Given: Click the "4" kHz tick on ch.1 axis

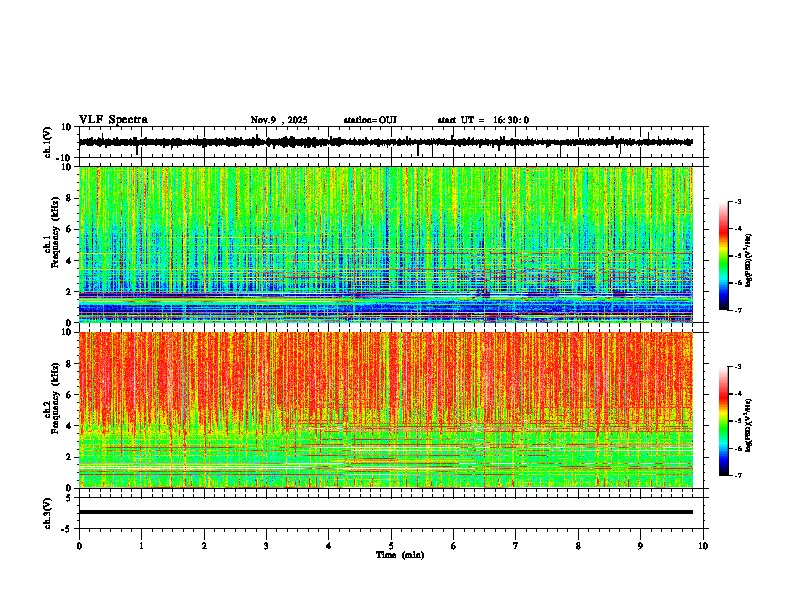Looking at the screenshot, I should pos(69,261).
